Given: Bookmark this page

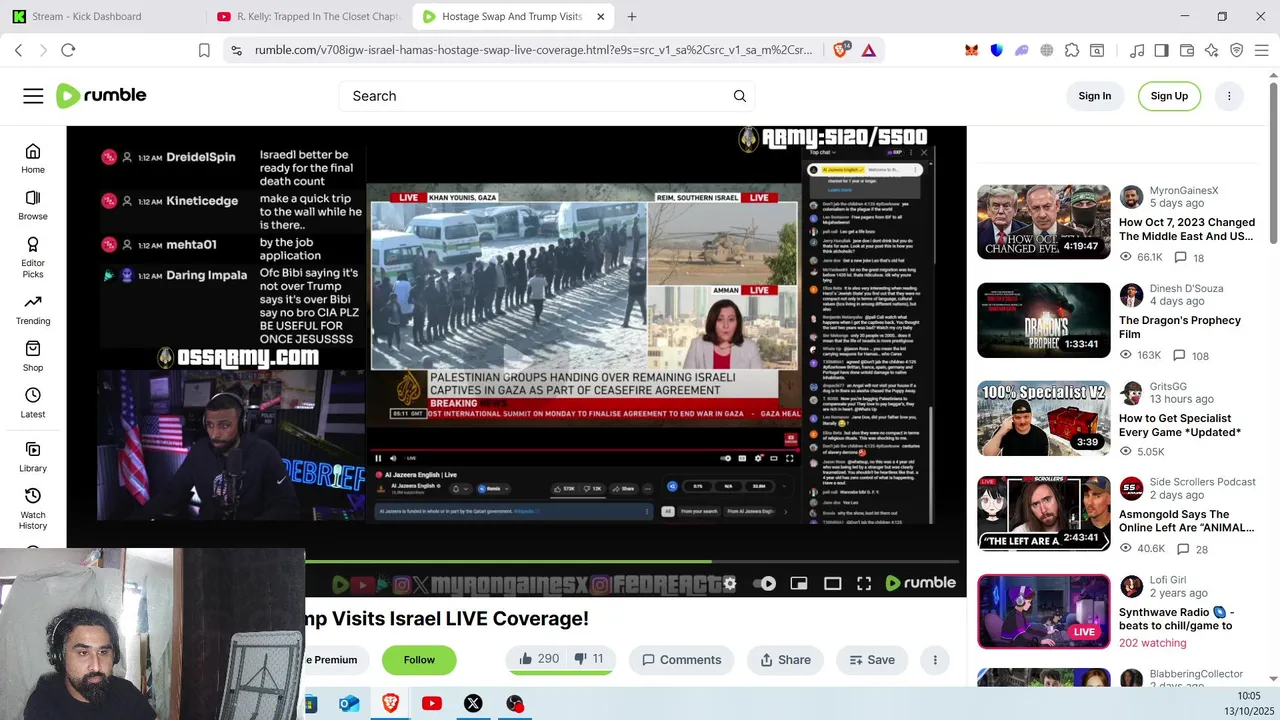Looking at the screenshot, I should [204, 50].
